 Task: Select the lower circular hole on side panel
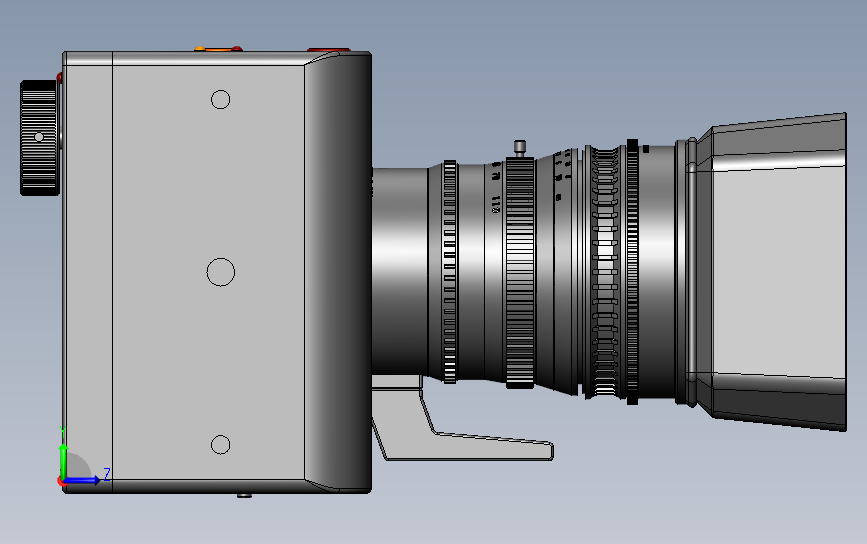221,444
